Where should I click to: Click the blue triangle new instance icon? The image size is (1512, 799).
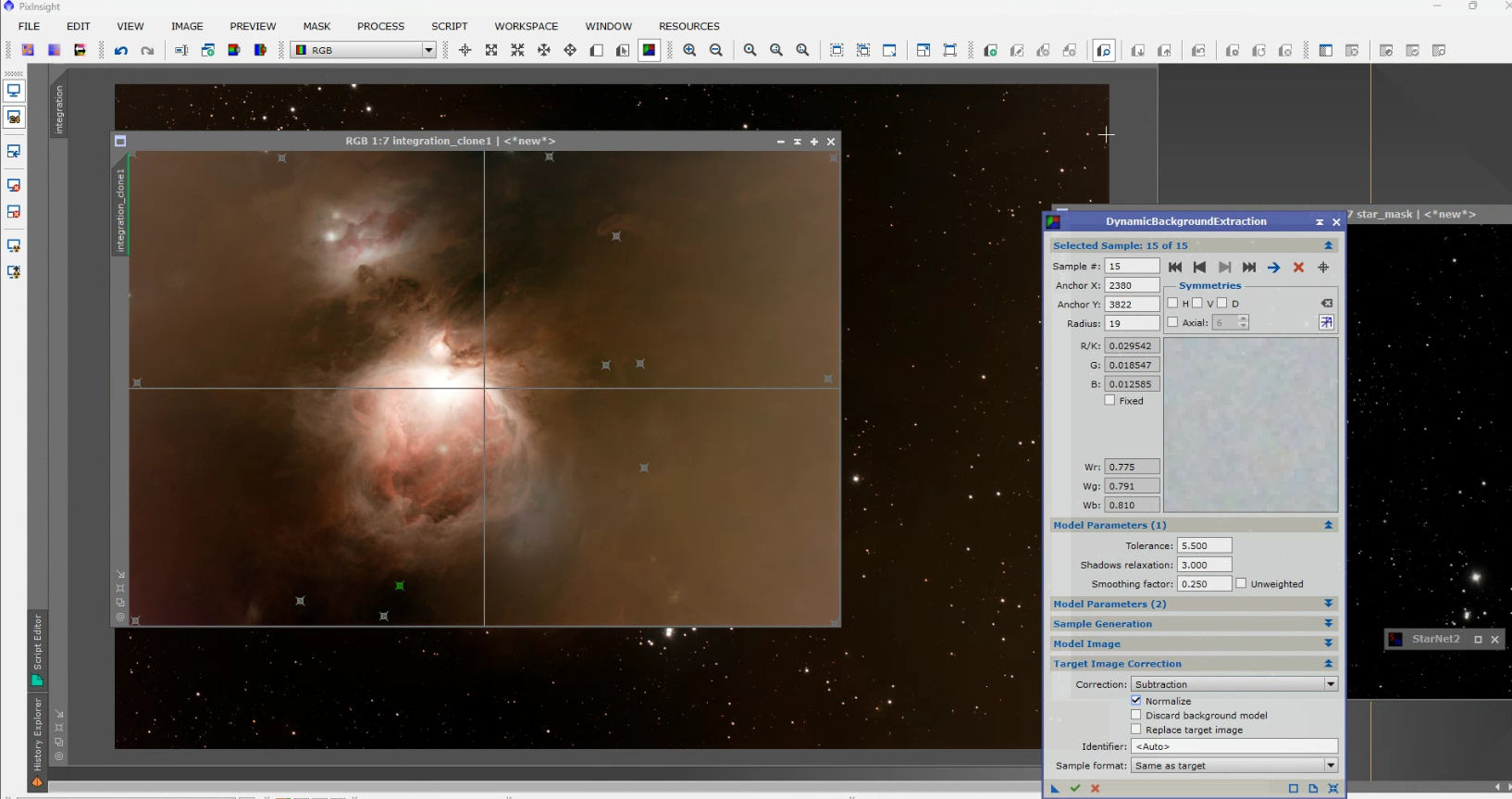coord(1054,789)
